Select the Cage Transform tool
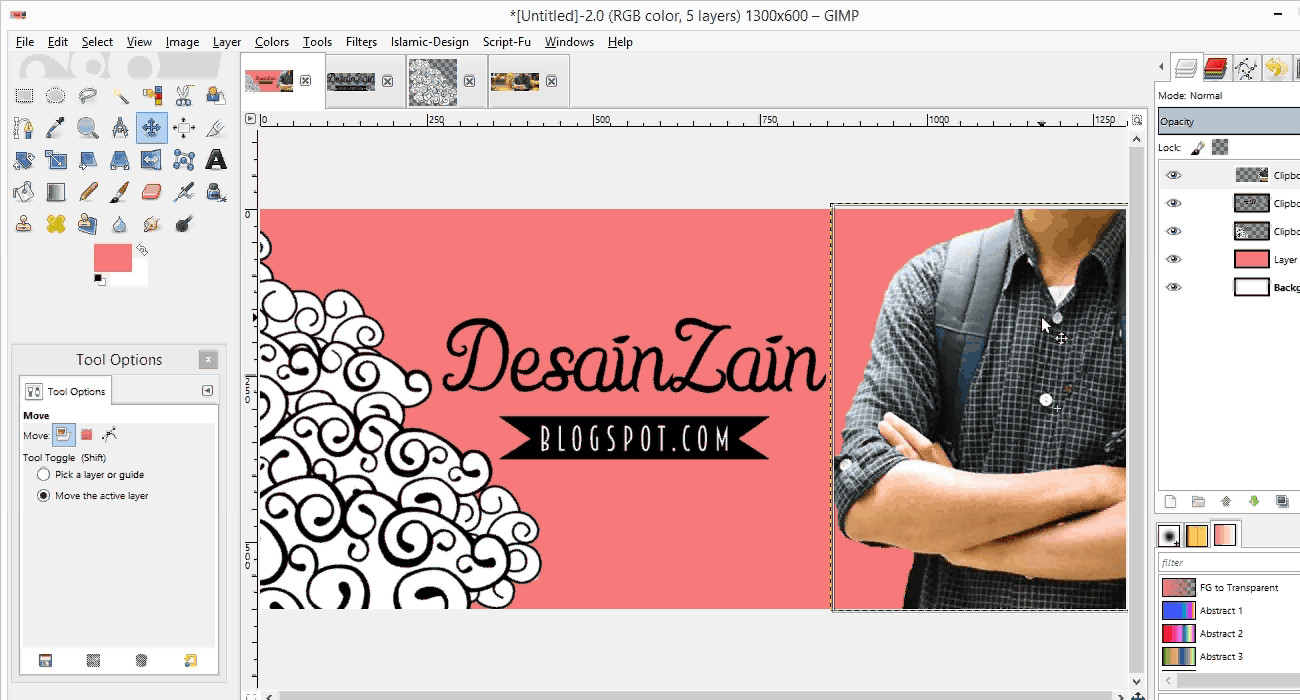 pos(184,160)
